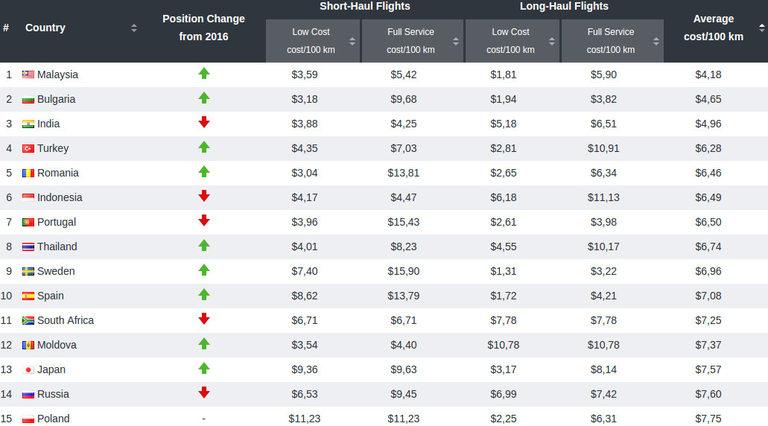Click the green up arrow in Malaysia row
Screen dimensions: 768x426
(x=204, y=74)
